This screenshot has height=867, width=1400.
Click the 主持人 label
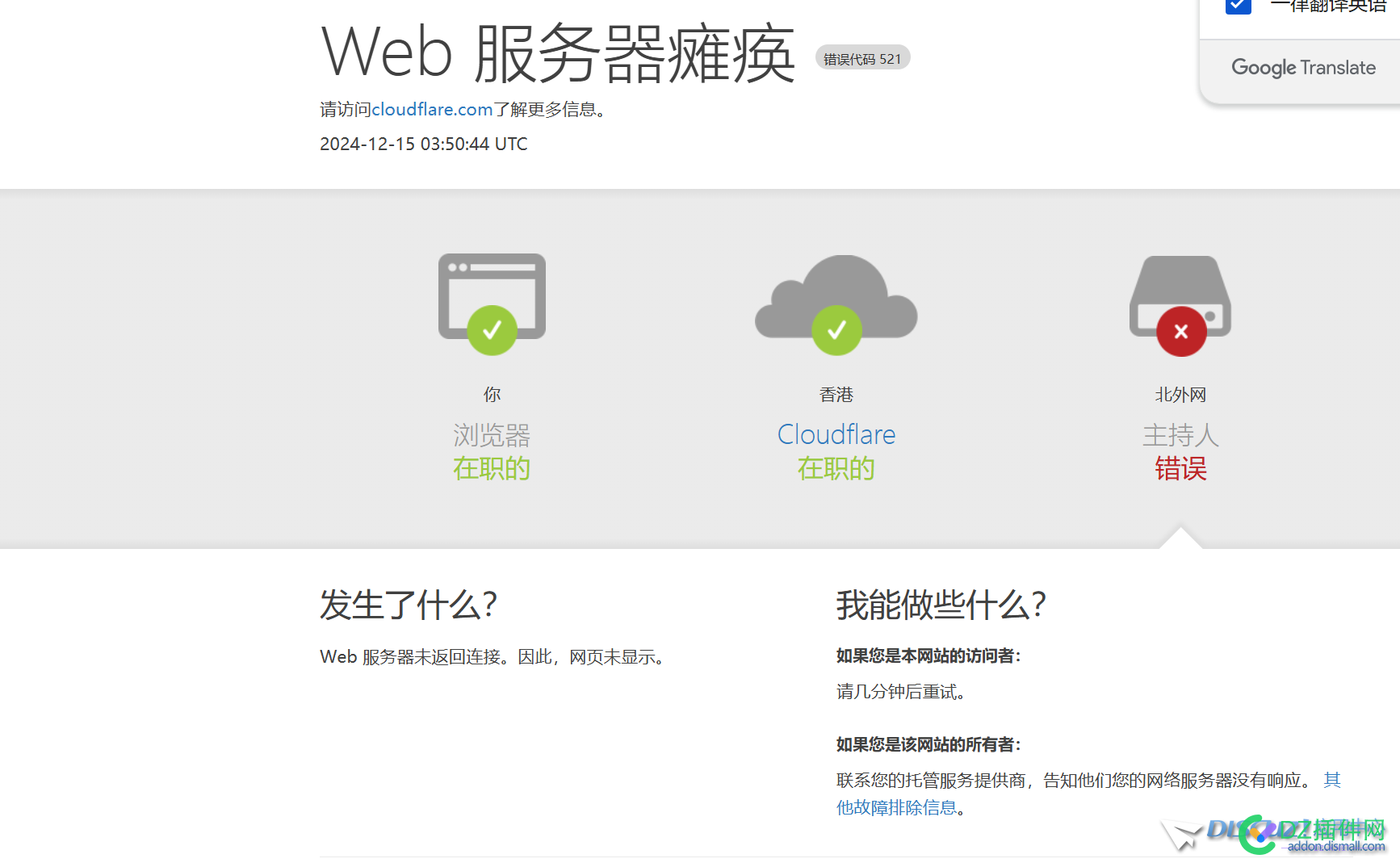(1180, 435)
